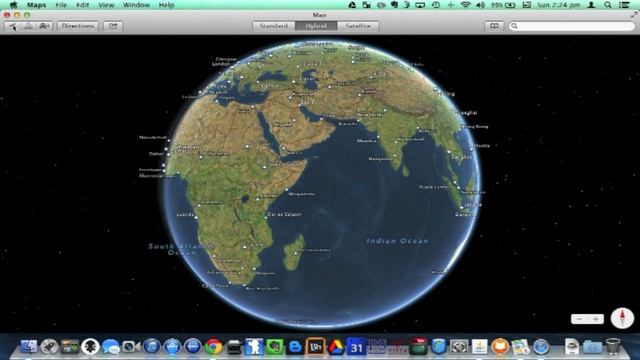
Task: Open the Wi-Fi status menu
Action: [x=465, y=5]
